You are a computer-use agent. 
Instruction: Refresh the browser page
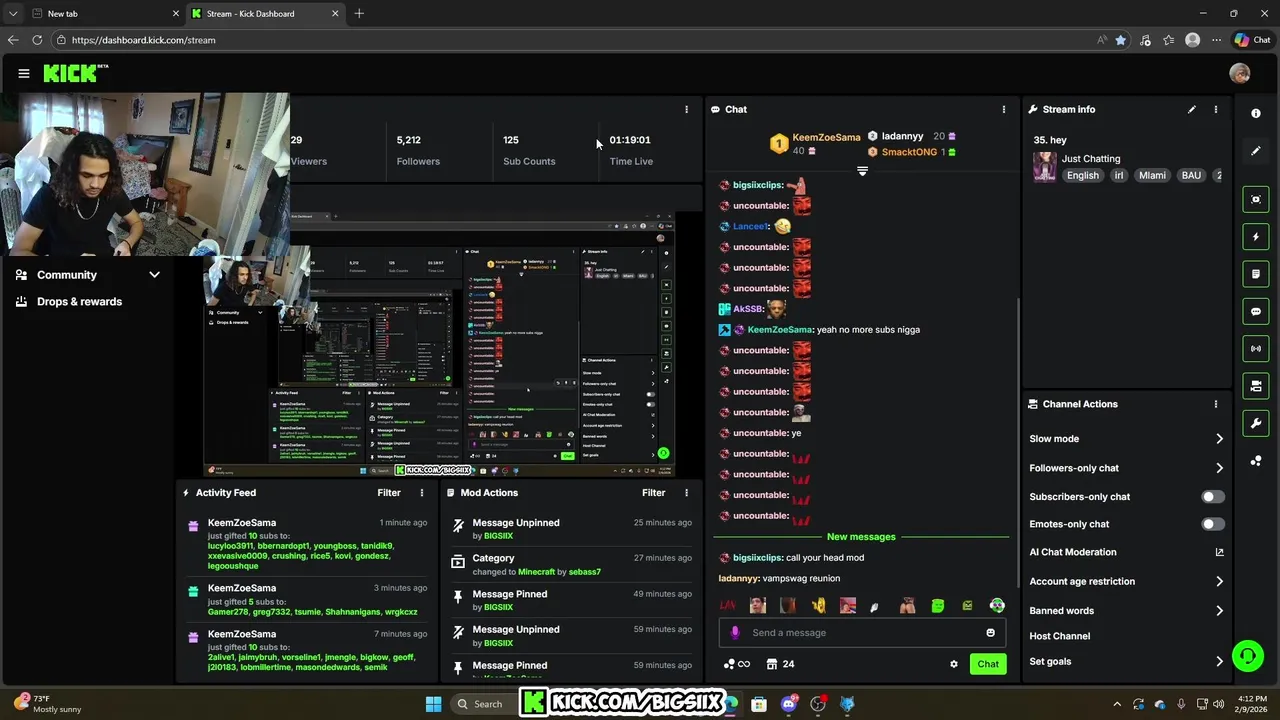click(37, 40)
